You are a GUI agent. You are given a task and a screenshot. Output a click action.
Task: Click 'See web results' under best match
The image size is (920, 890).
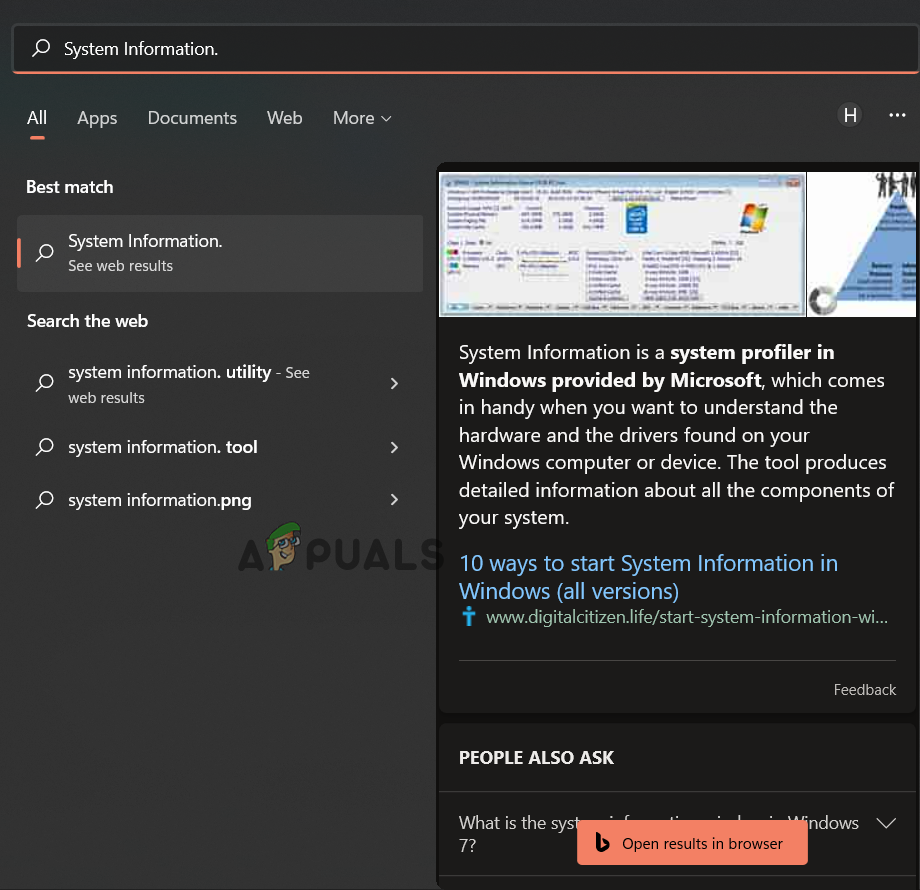[120, 266]
